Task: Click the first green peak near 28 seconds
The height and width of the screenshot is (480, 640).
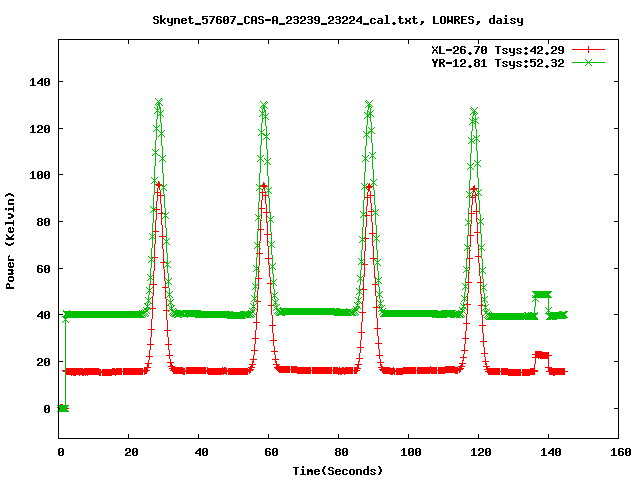Action: 159,102
